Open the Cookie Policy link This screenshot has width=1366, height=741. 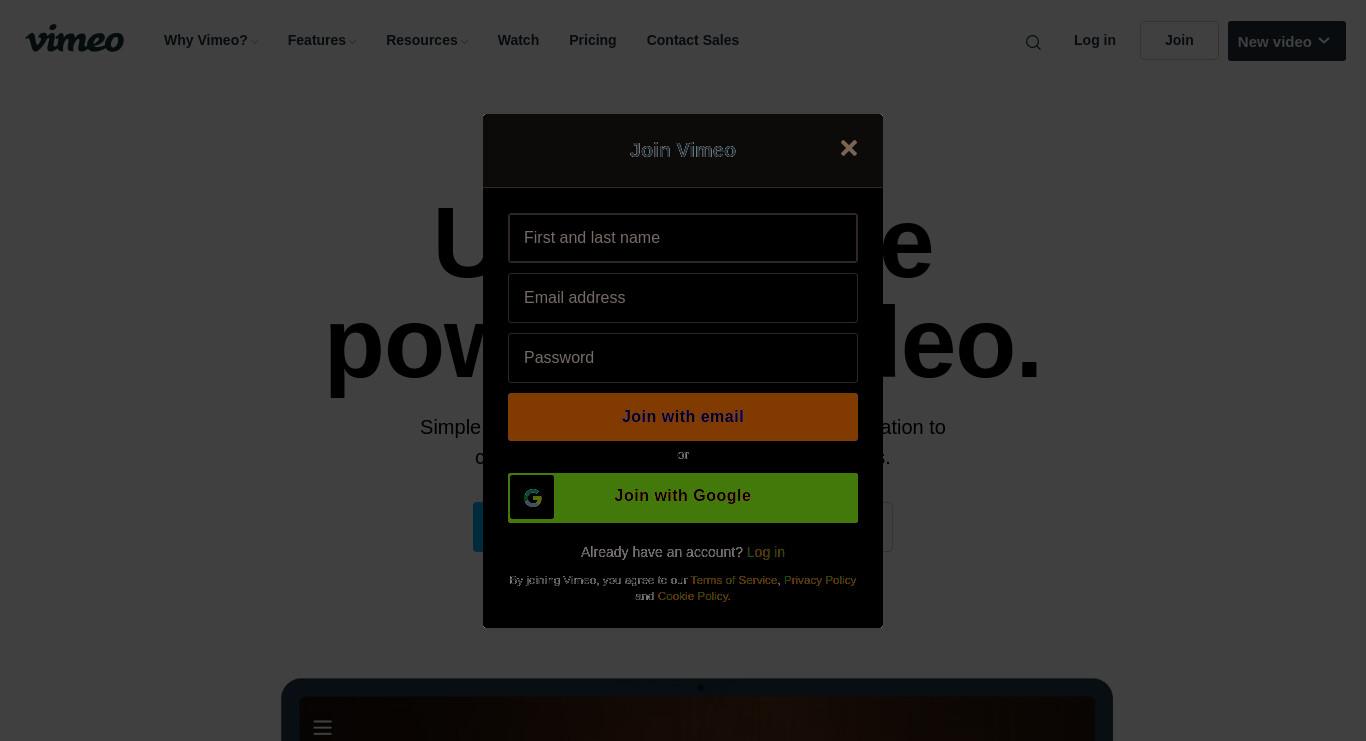(x=693, y=596)
